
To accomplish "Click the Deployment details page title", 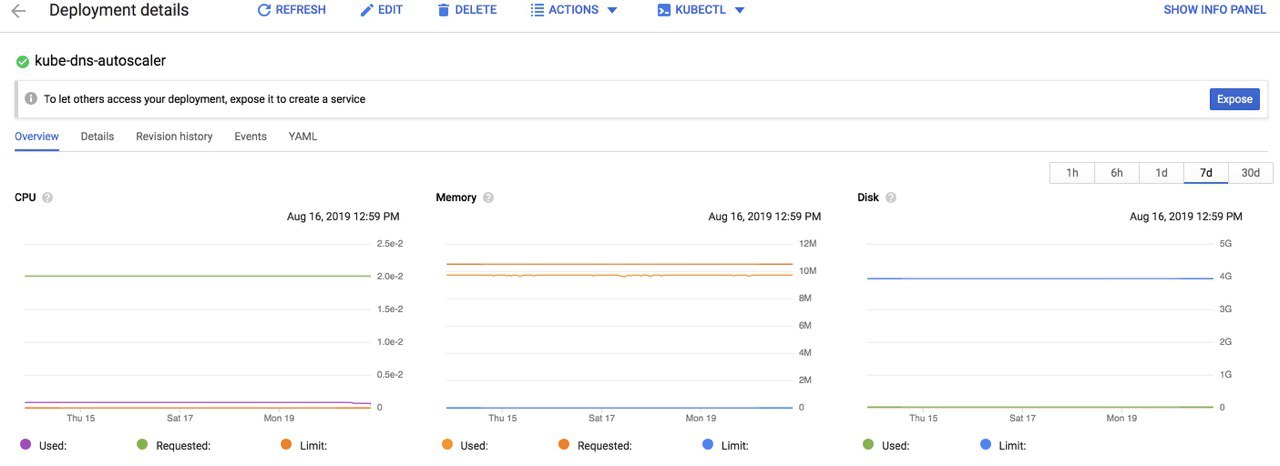I will [118, 10].
